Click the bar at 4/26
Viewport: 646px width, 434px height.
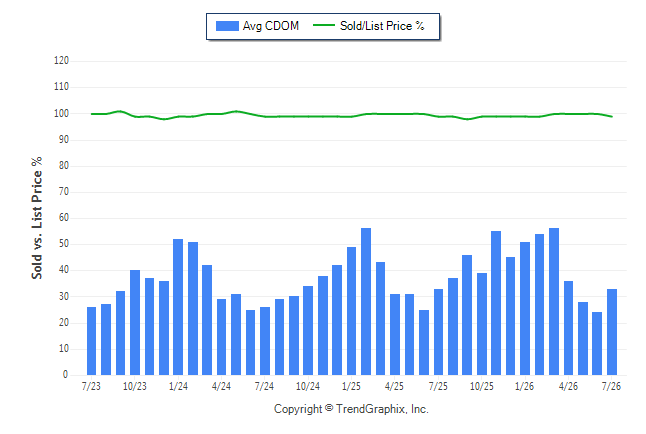(x=568, y=328)
